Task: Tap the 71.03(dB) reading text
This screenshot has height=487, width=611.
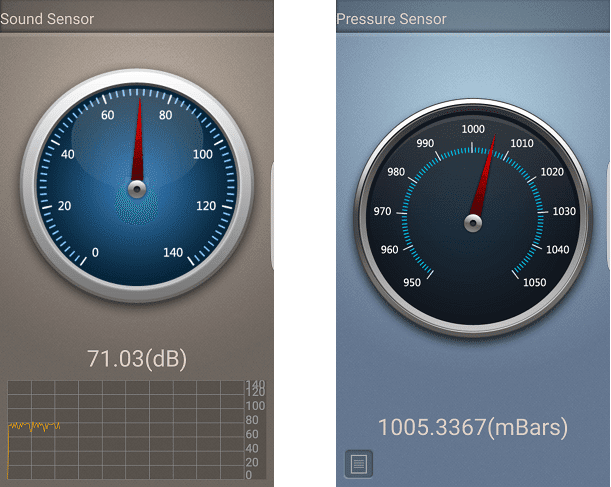Action: pyautogui.click(x=137, y=359)
